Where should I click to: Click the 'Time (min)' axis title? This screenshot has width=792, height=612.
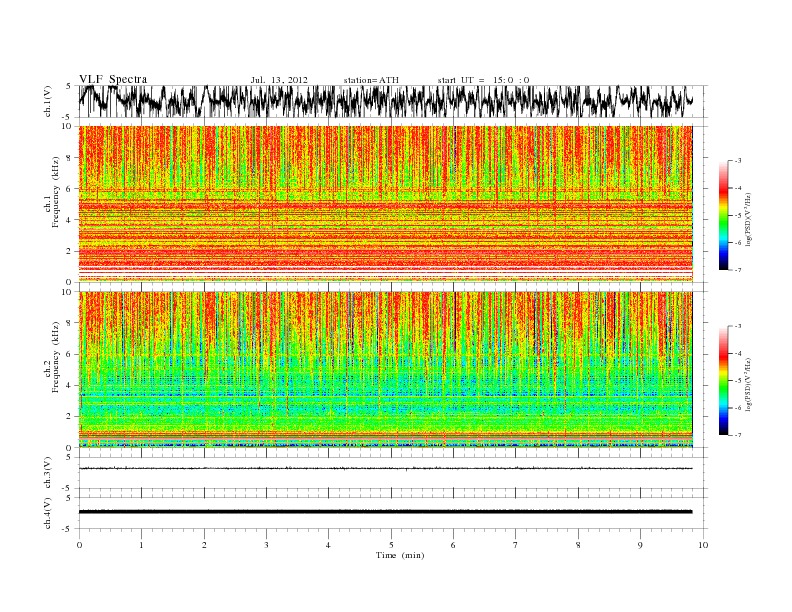click(400, 555)
